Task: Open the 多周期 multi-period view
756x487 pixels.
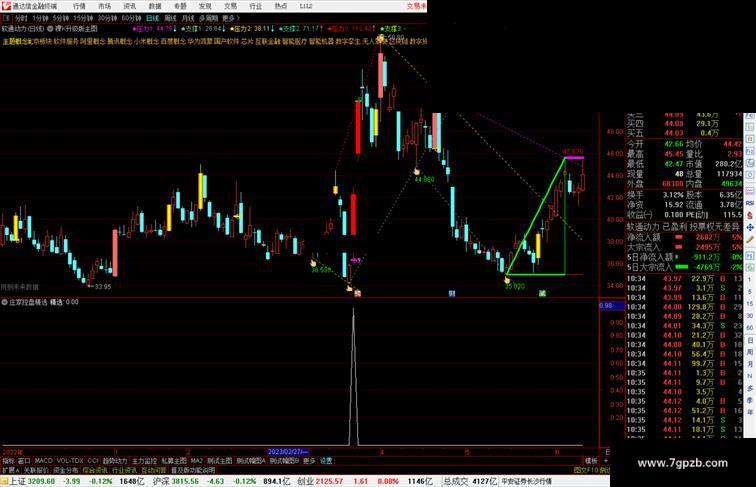Action: click(x=208, y=18)
